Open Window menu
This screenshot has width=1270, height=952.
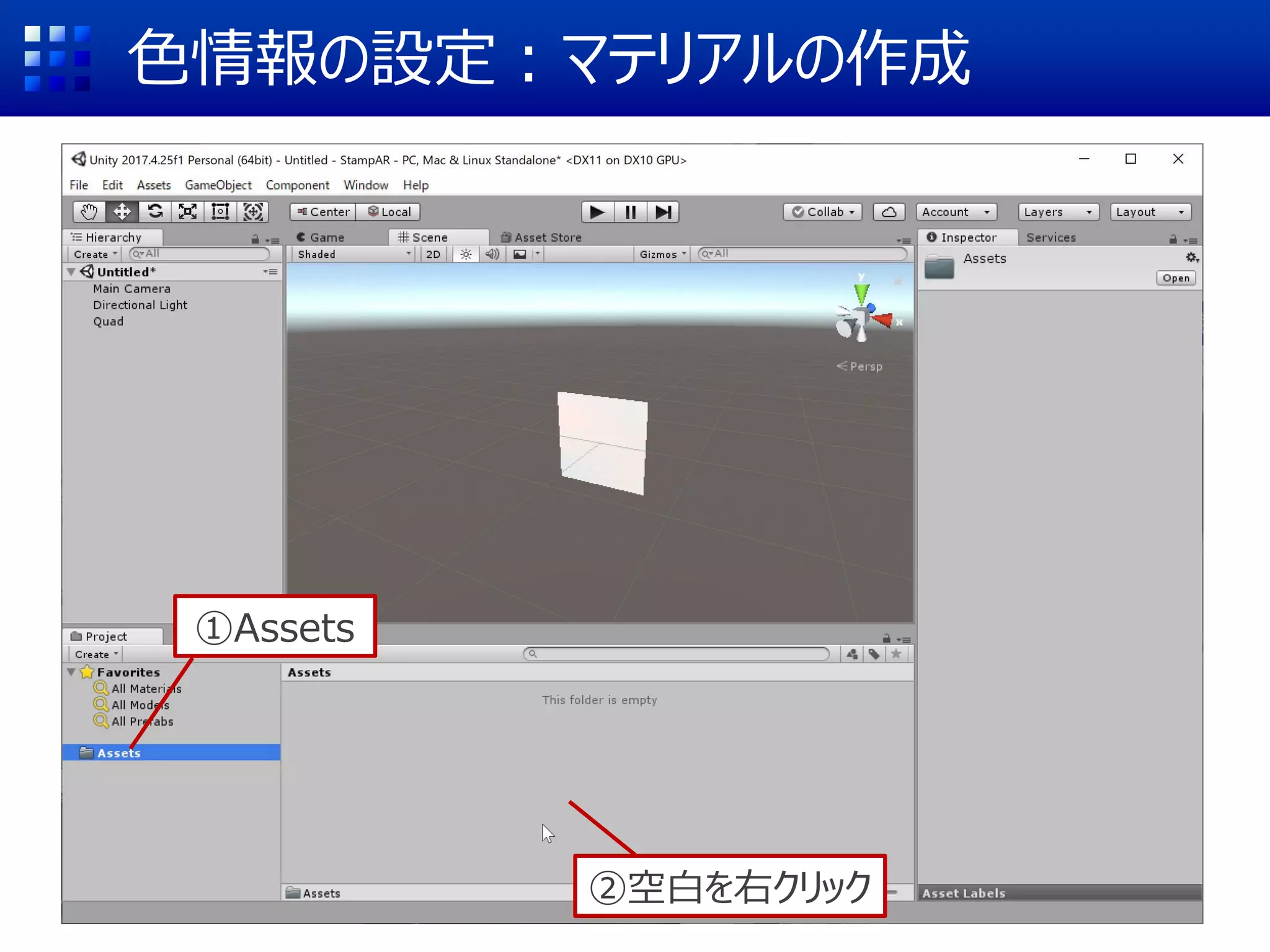[366, 185]
